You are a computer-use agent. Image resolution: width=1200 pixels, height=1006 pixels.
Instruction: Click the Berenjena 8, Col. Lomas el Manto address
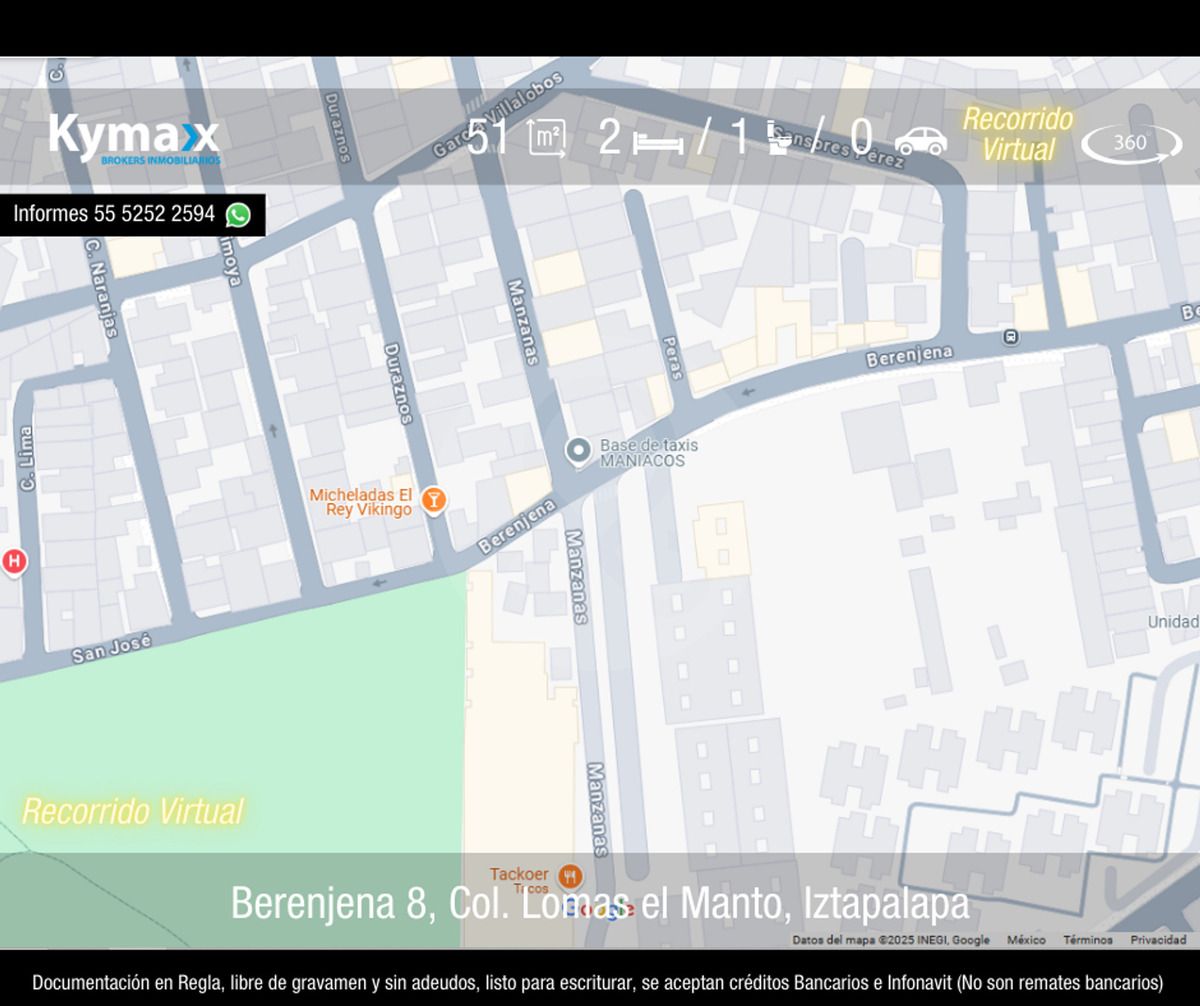pos(600,903)
